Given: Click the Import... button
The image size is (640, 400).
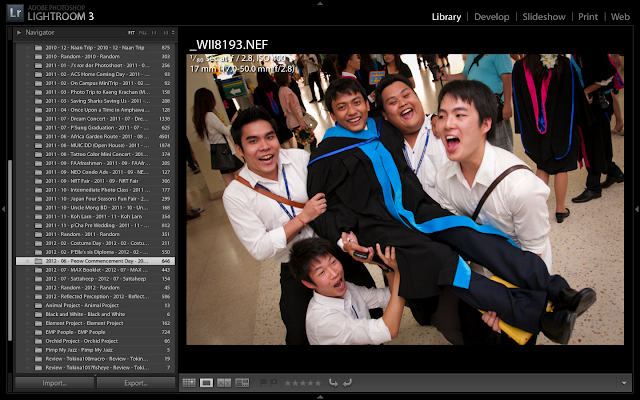Looking at the screenshot, I should (x=54, y=383).
